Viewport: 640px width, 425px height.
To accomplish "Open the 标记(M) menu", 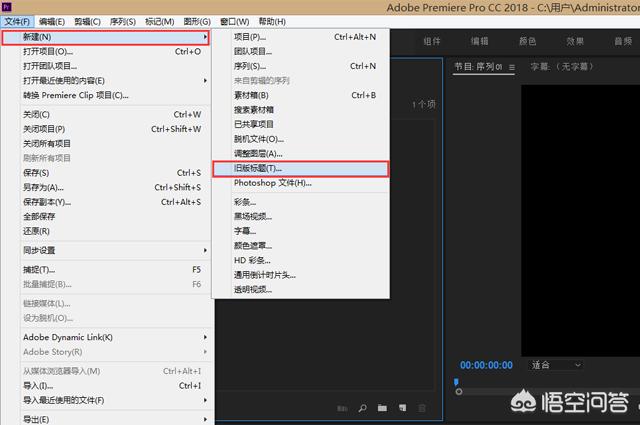I will (x=160, y=22).
